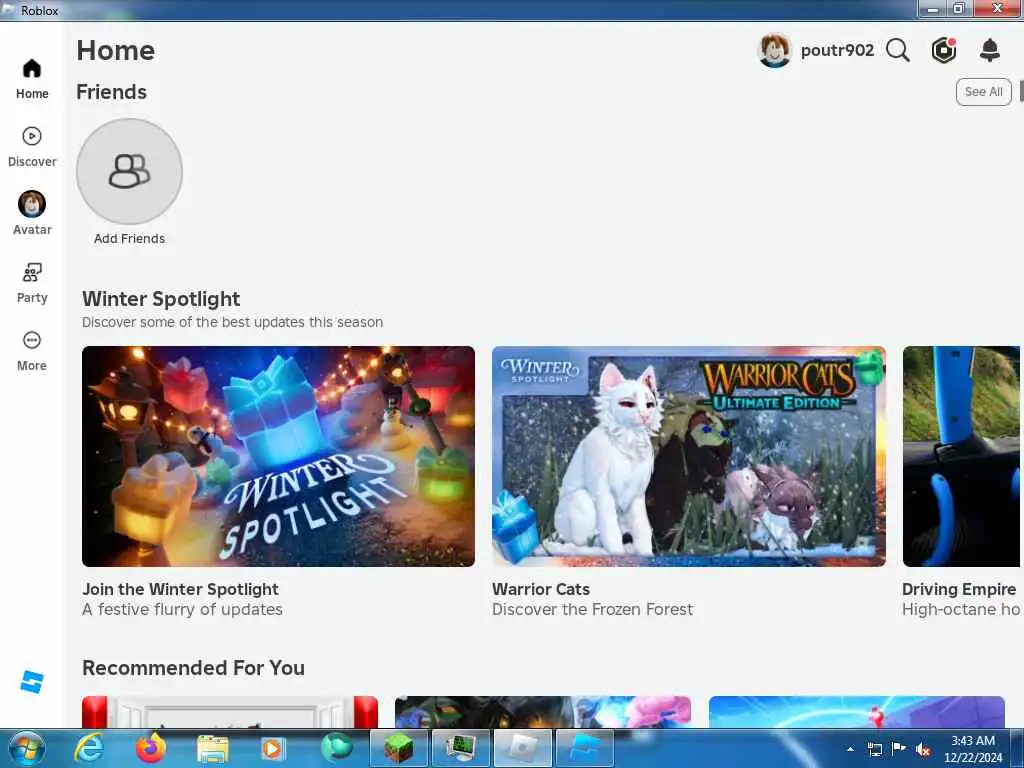Click the Add Friends label
The image size is (1024, 768).
click(129, 238)
